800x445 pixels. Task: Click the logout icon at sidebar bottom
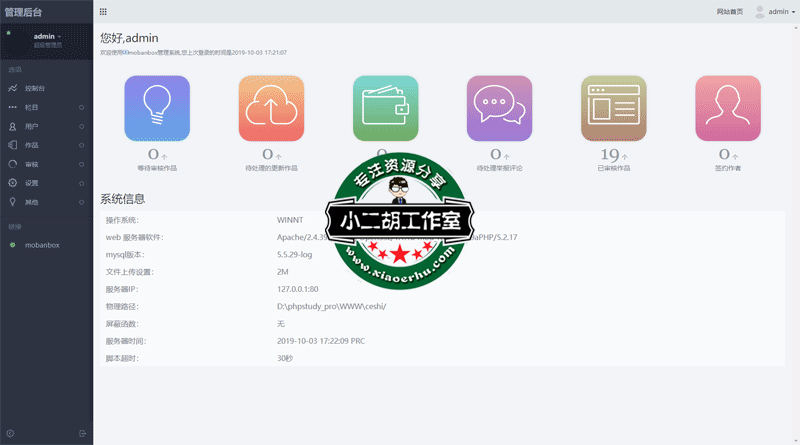82,432
